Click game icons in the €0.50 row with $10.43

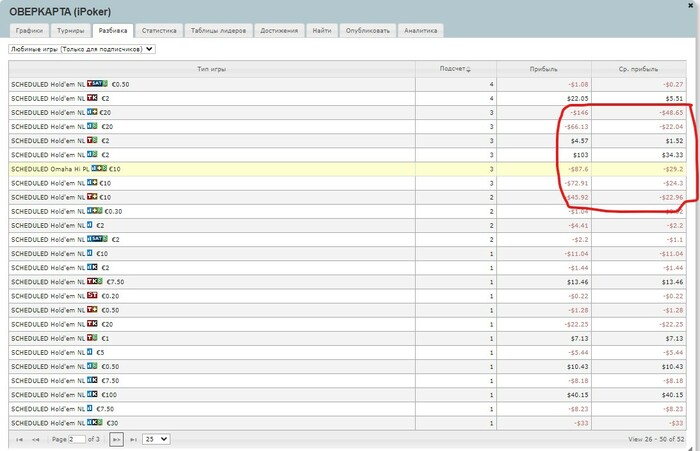click(92, 366)
